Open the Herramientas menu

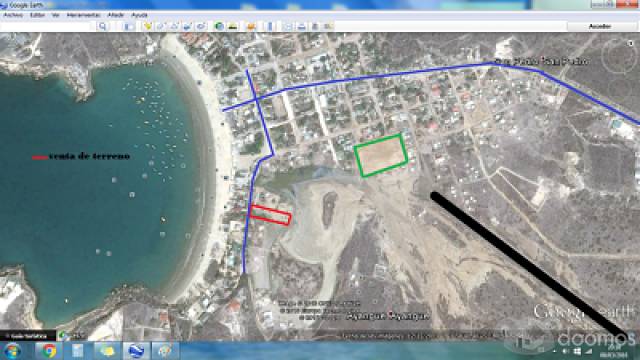83,15
